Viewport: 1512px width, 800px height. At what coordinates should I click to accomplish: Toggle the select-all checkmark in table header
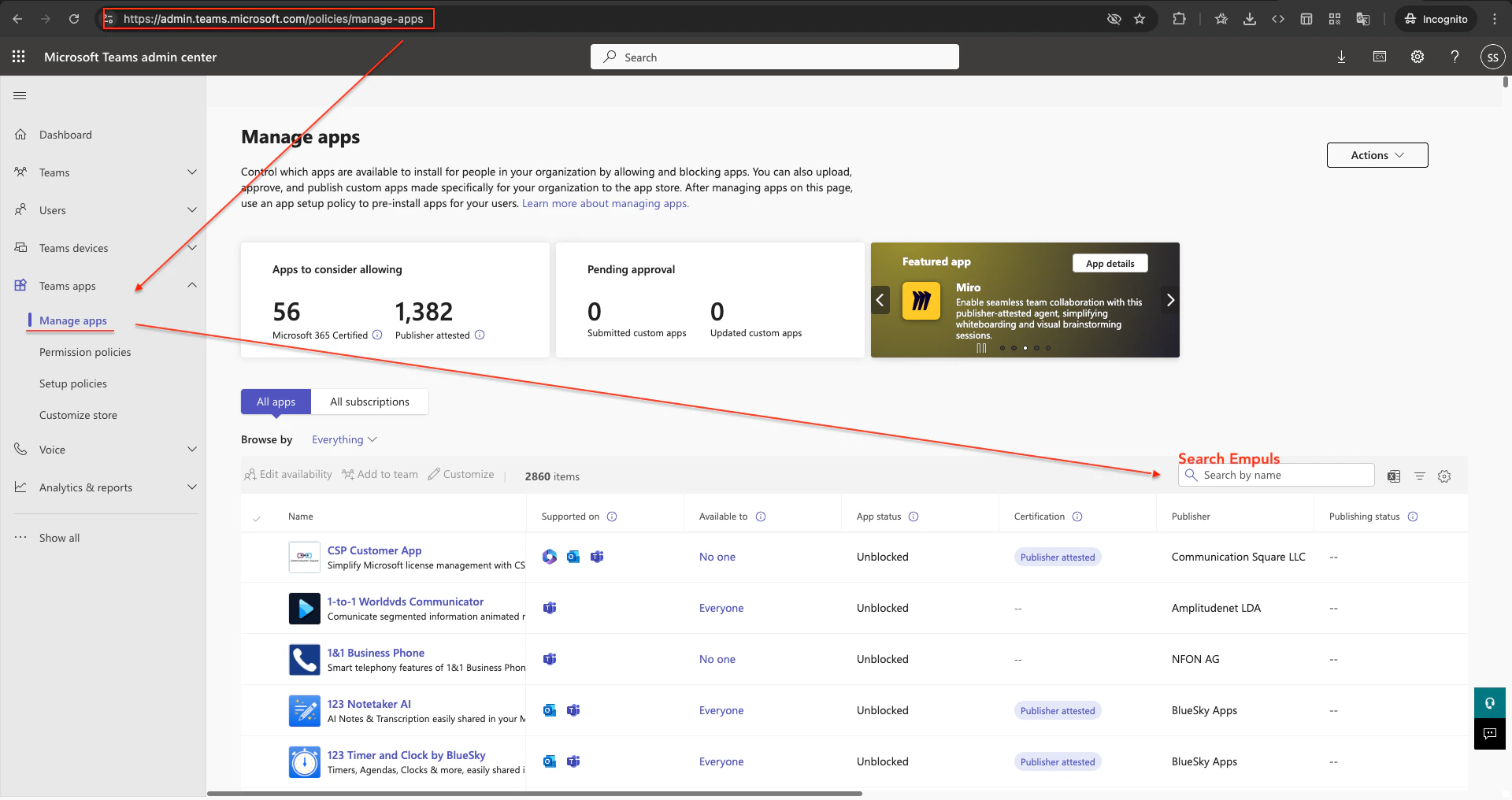click(257, 517)
